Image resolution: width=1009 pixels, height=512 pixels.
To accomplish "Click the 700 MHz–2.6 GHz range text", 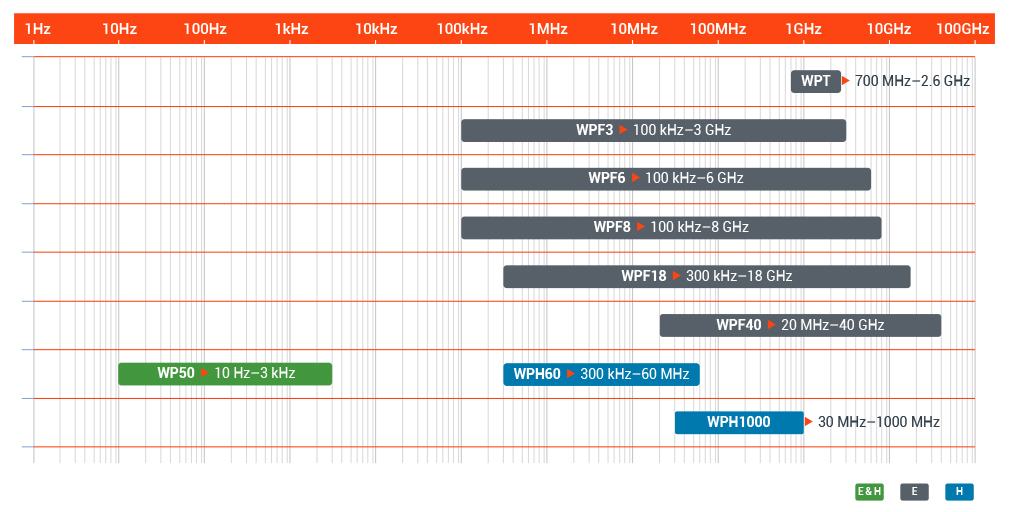I will tap(912, 81).
